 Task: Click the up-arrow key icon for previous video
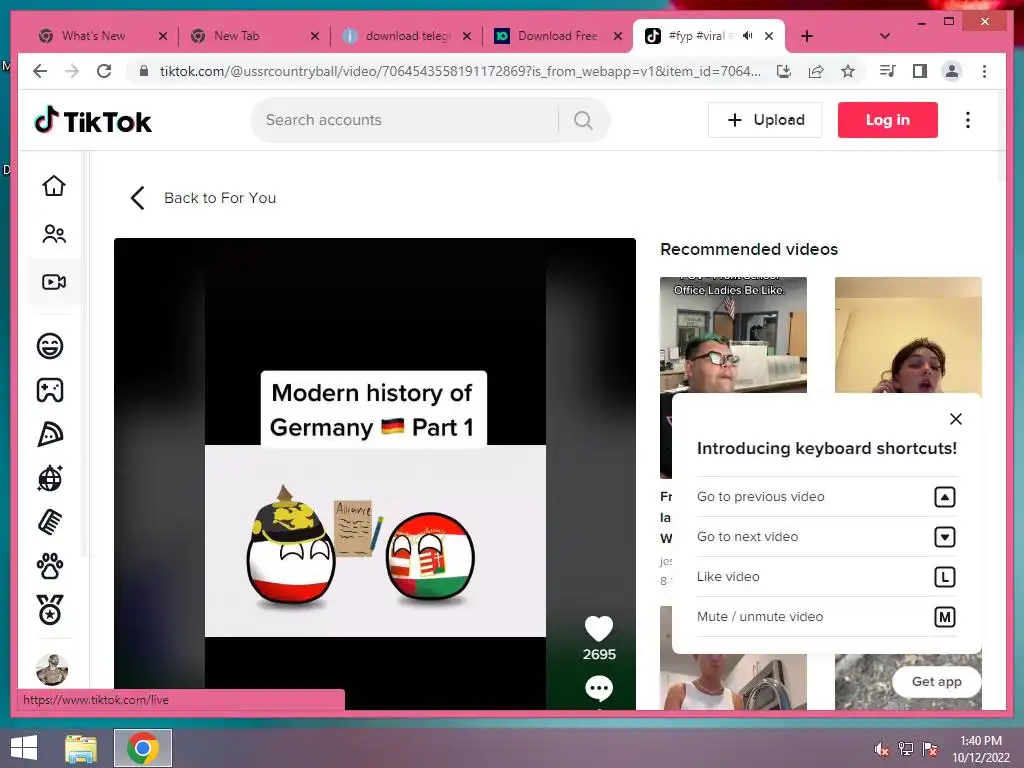pos(945,497)
